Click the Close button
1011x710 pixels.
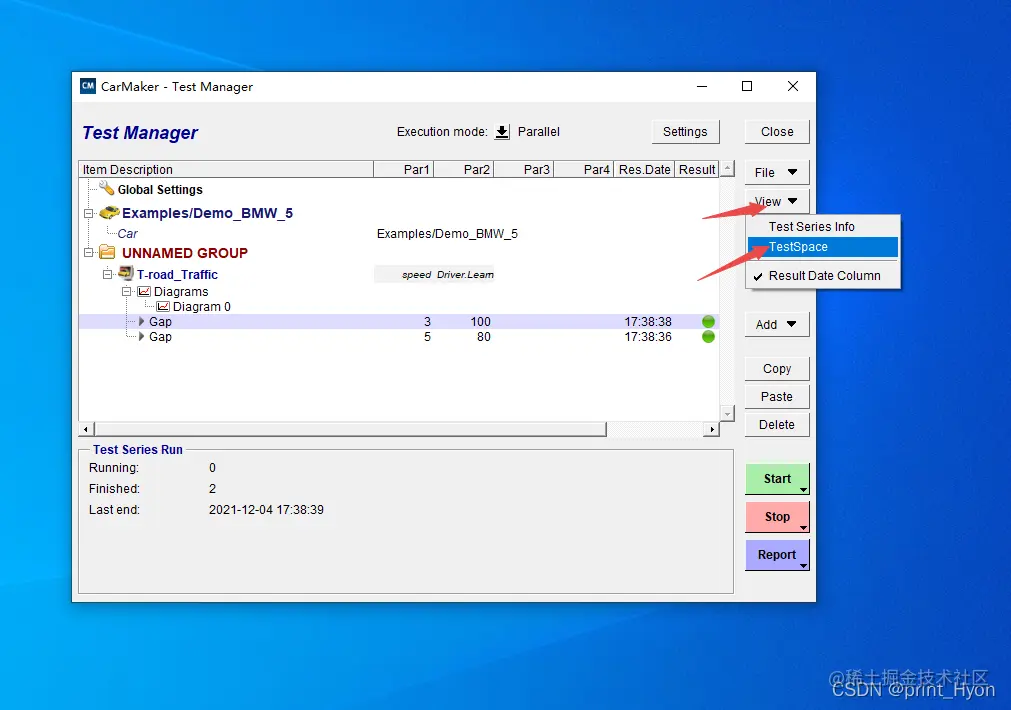coord(776,132)
